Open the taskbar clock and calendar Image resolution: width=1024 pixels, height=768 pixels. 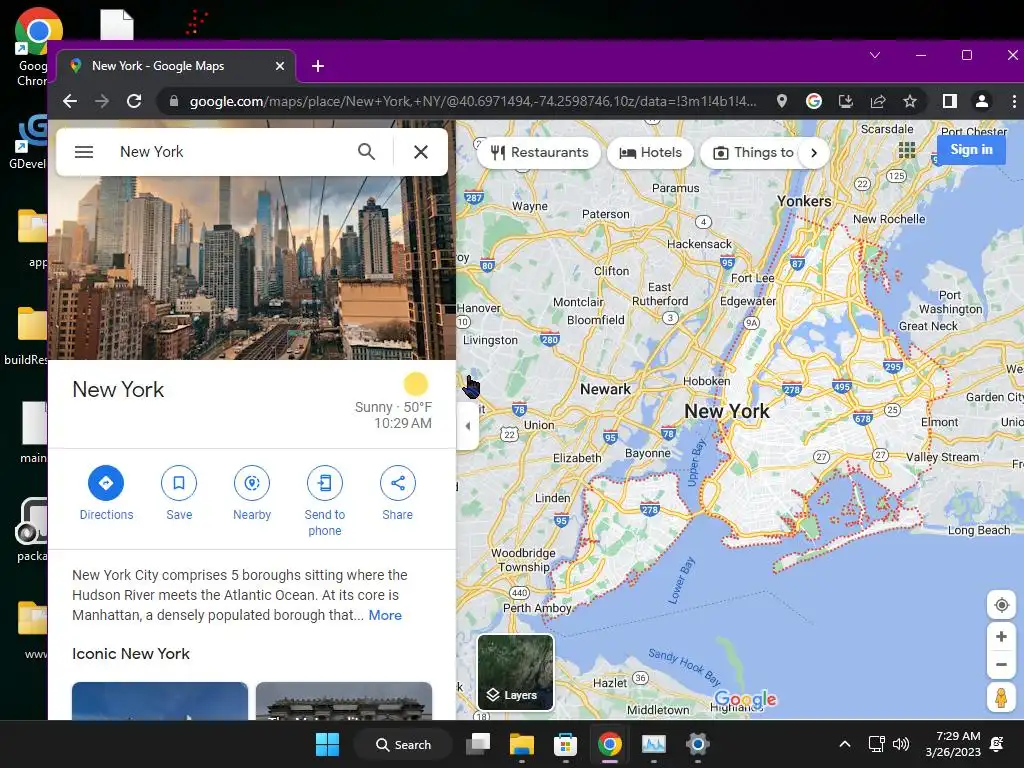[x=953, y=744]
